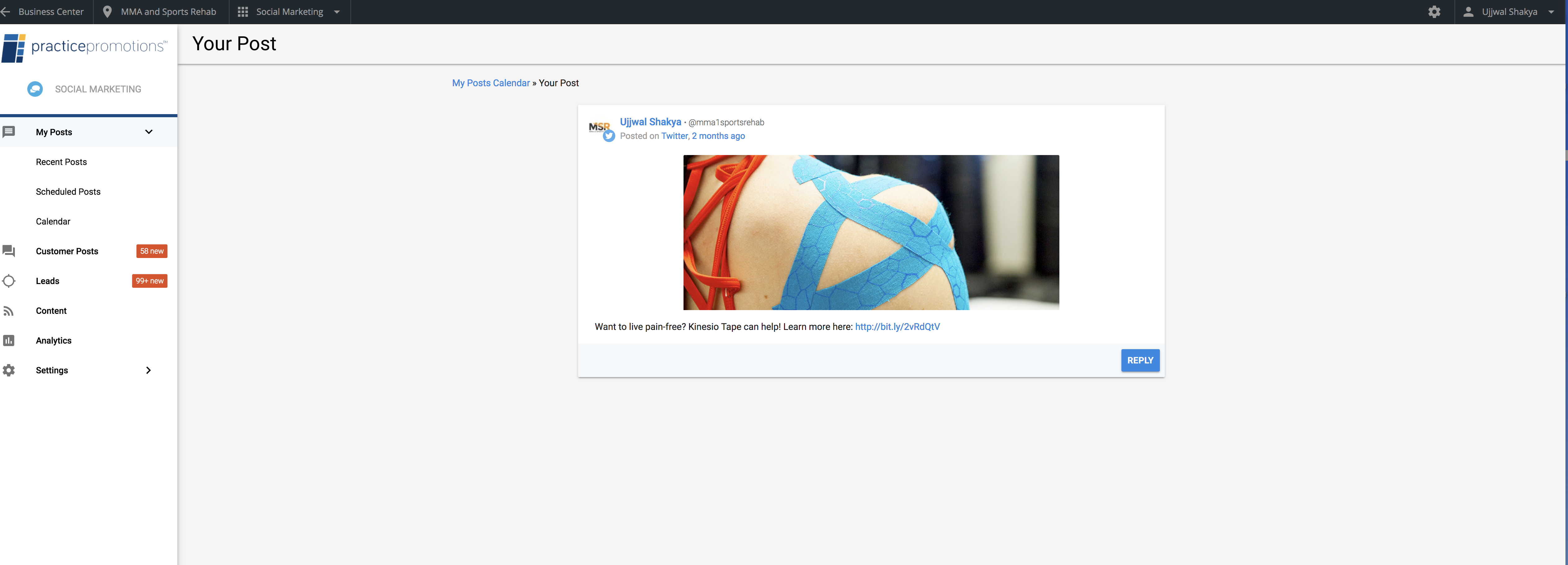This screenshot has width=1568, height=565.
Task: Click the Settings gear icon in sidebar
Action: click(8, 370)
